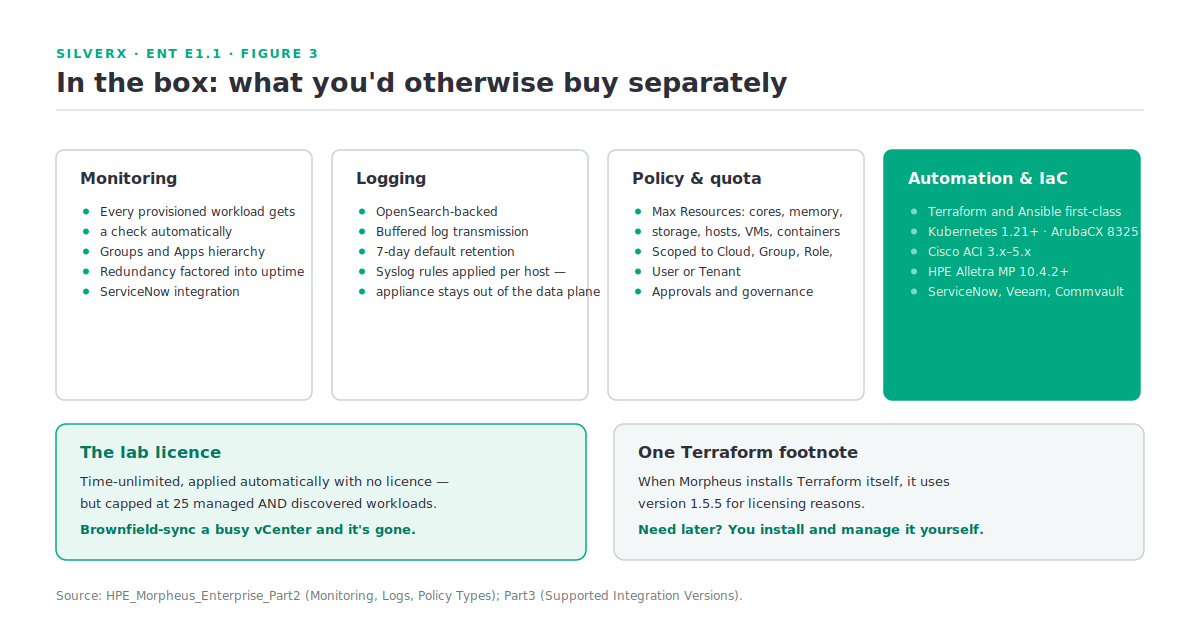1200x630 pixels.
Task: Click One Terraform footnote heading
Action: [x=748, y=452]
